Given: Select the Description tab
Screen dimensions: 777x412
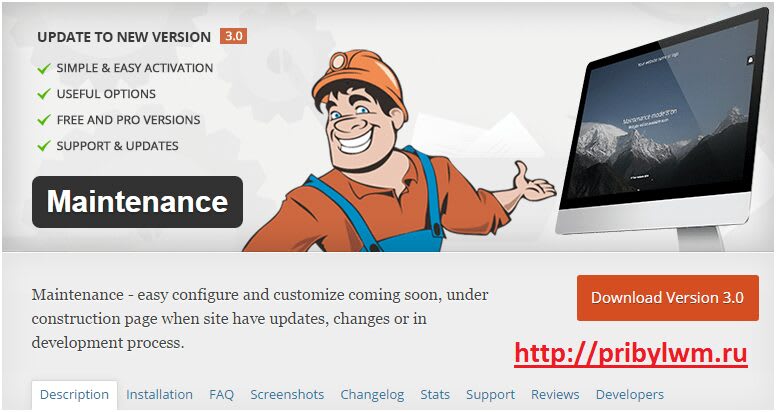Looking at the screenshot, I should (x=74, y=395).
